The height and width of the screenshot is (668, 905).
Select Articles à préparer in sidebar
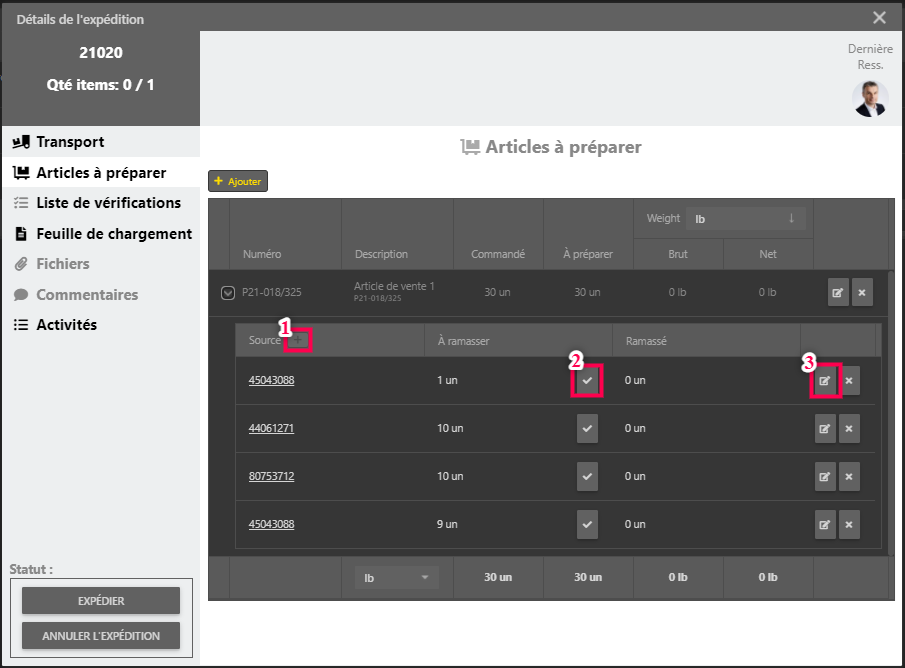click(101, 172)
